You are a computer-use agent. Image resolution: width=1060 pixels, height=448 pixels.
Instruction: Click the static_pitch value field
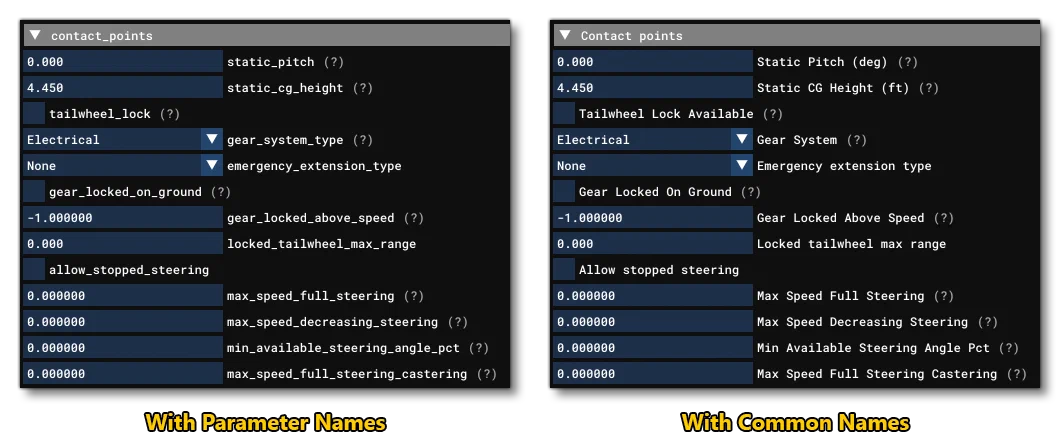point(123,61)
